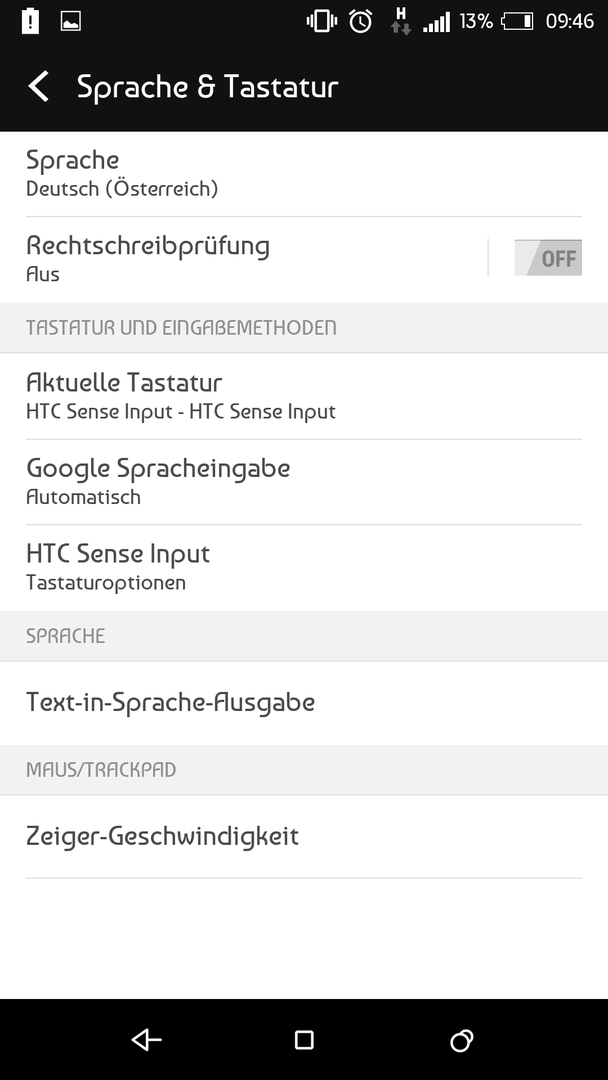Tap the home navigation button
The image size is (608, 1080).
point(304,1039)
